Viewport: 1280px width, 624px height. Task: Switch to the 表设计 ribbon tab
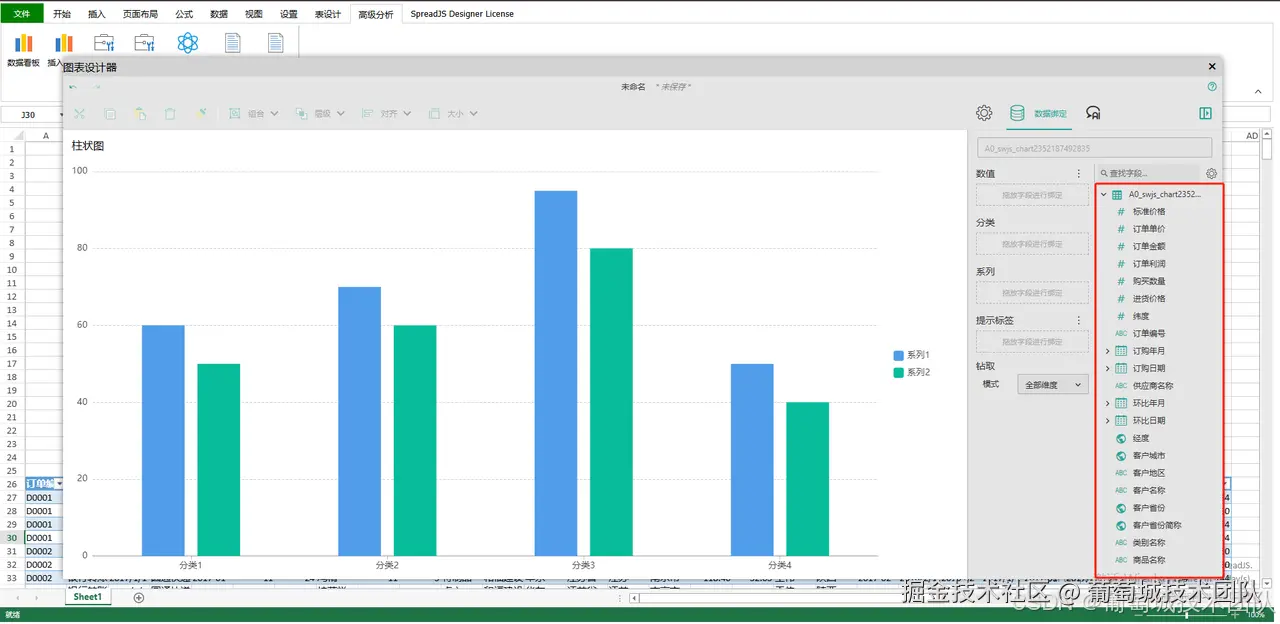coord(327,14)
